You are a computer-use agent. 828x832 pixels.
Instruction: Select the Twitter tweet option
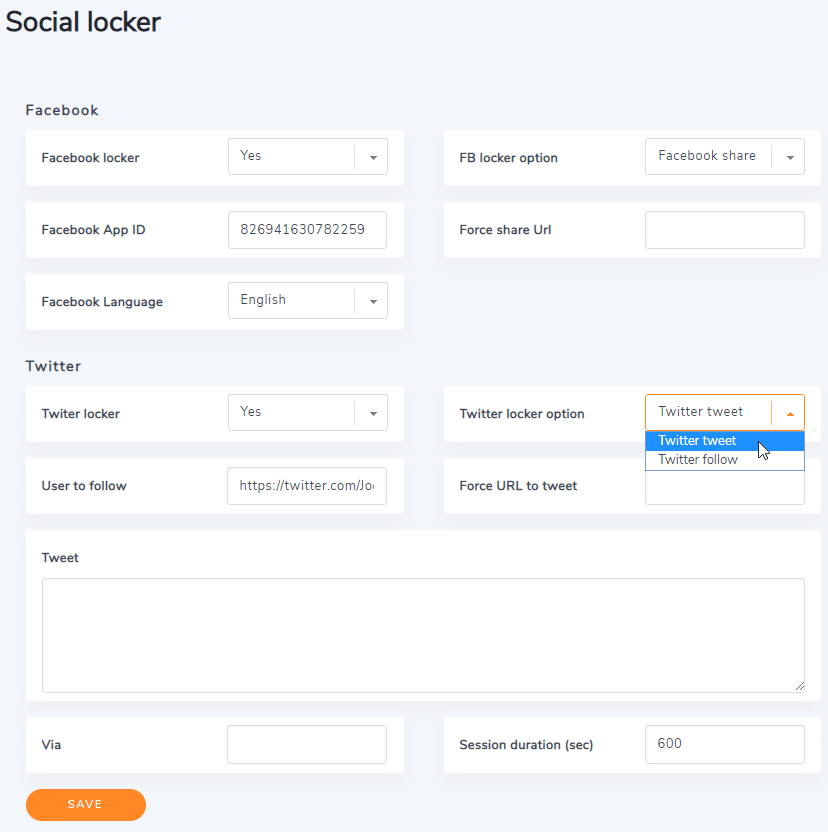pyautogui.click(x=698, y=441)
